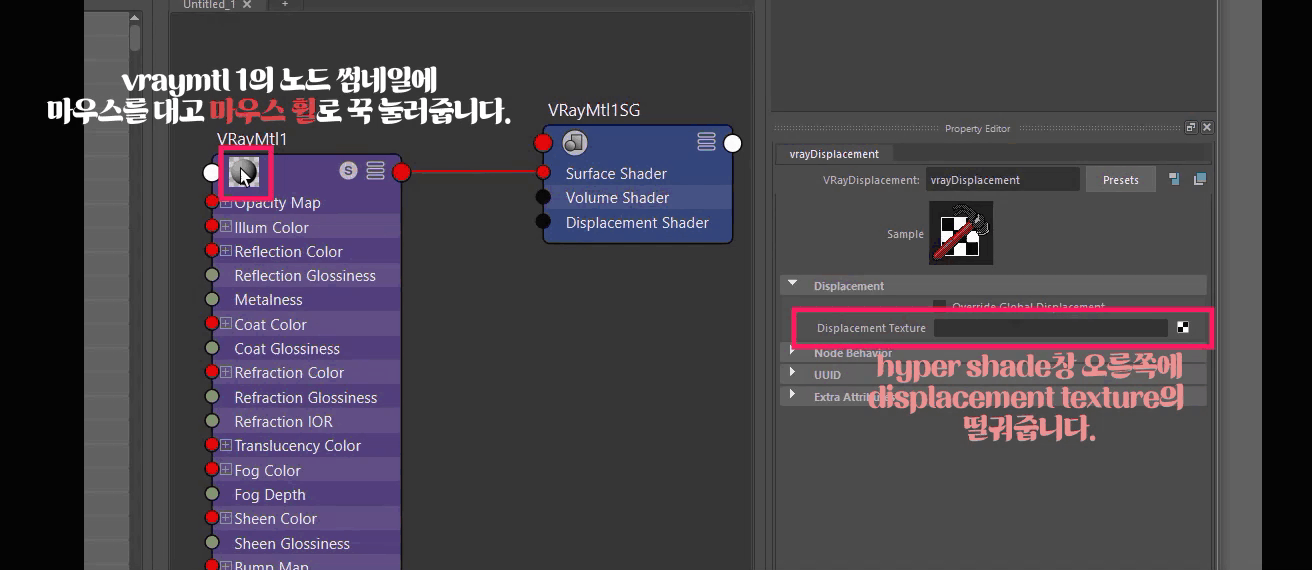The height and width of the screenshot is (570, 1312).
Task: Click the Volume Shader input port
Action: 543,197
